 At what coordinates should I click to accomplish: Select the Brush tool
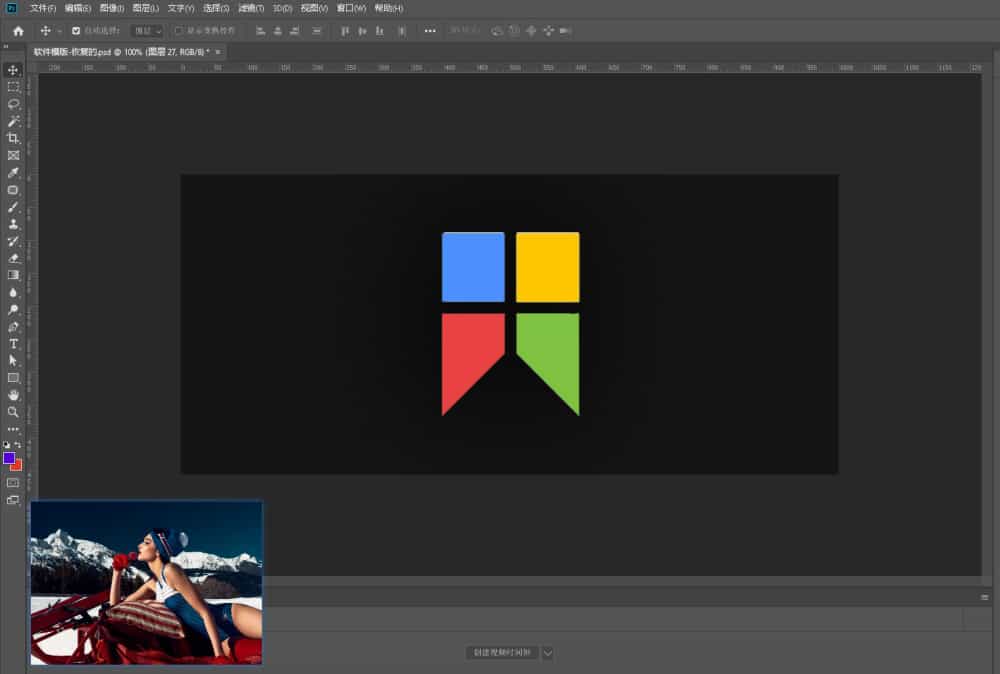(x=13, y=207)
